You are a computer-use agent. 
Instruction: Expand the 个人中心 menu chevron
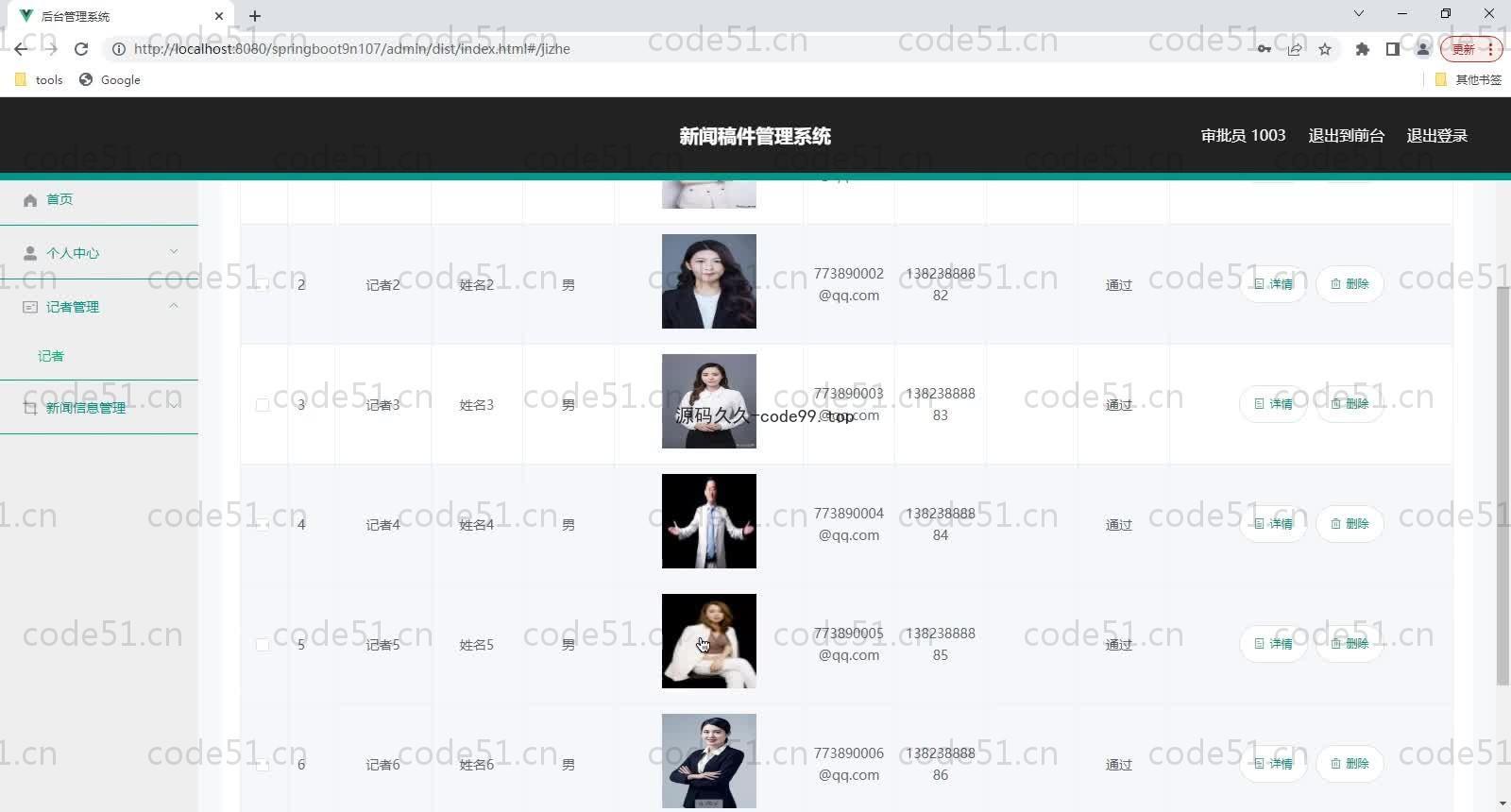[x=174, y=252]
